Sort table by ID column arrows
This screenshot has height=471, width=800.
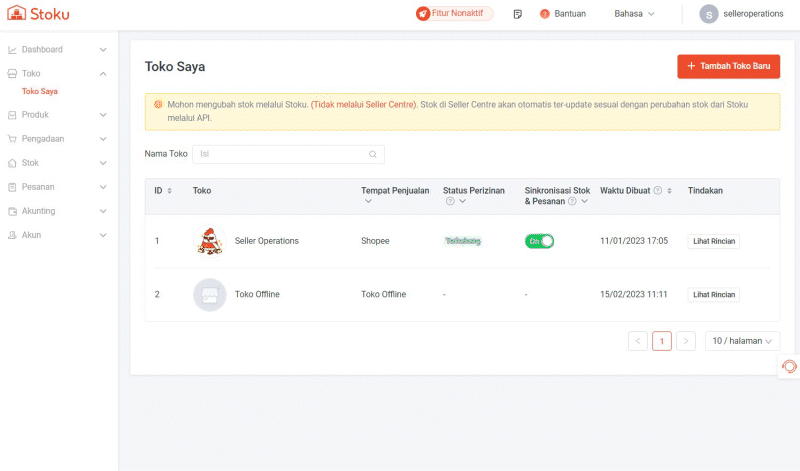169,190
